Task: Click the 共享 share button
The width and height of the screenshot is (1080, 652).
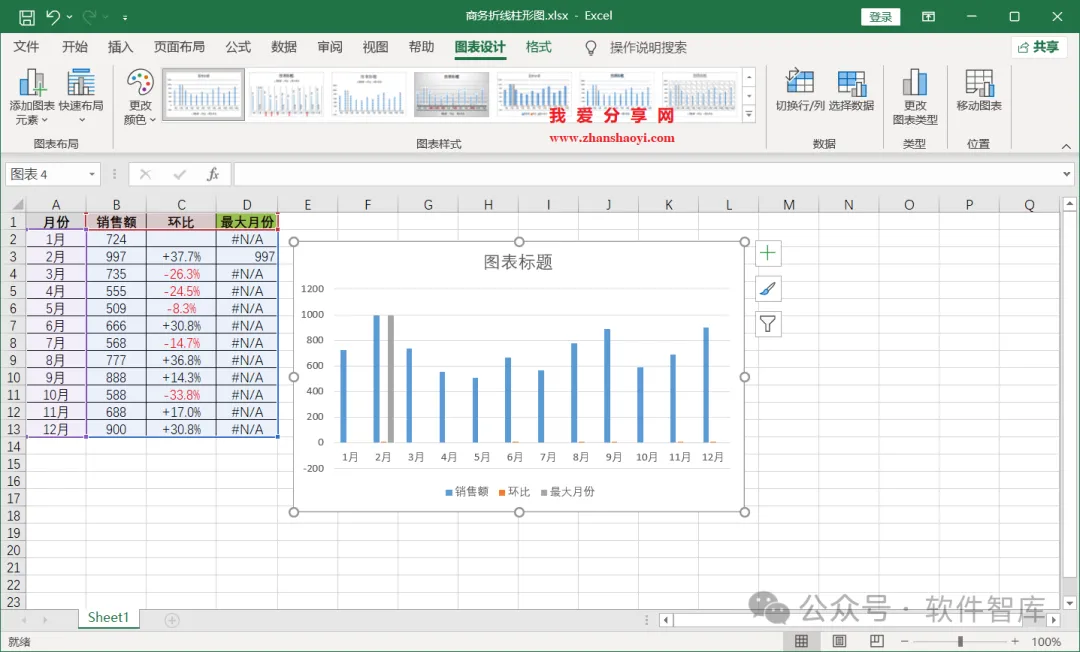Action: pyautogui.click(x=1039, y=47)
